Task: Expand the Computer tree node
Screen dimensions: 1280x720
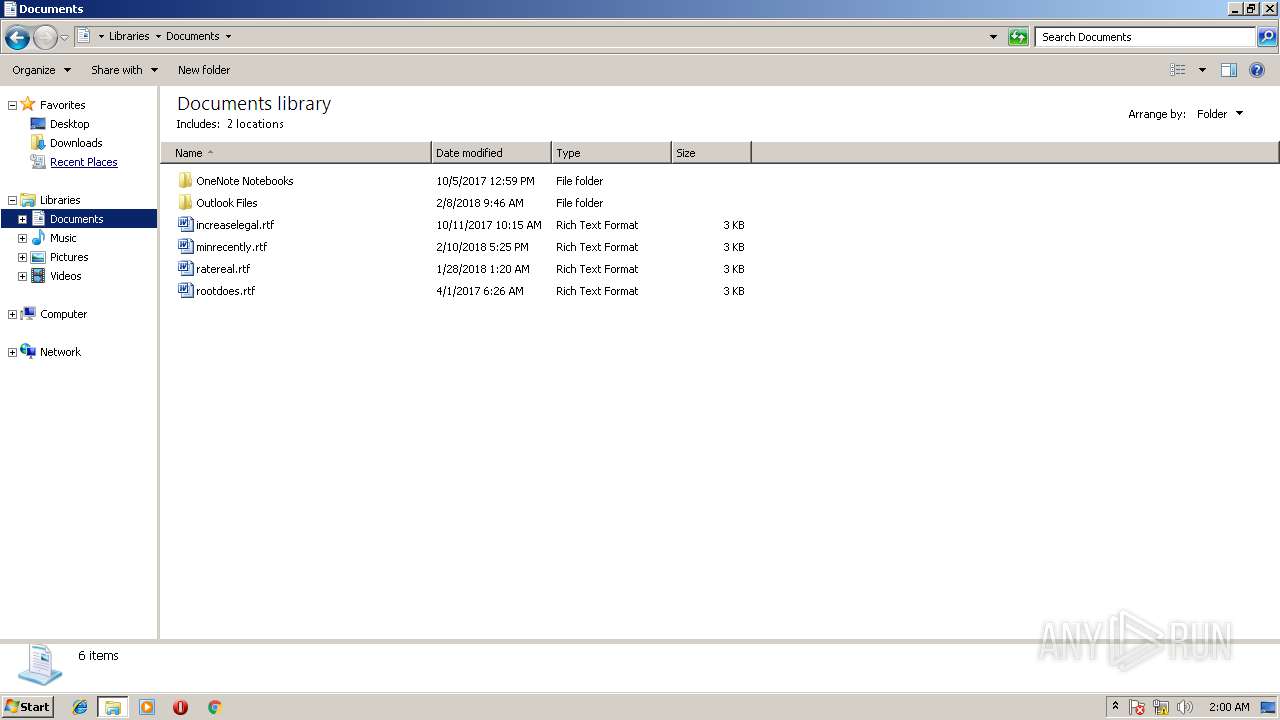Action: click(x=12, y=314)
